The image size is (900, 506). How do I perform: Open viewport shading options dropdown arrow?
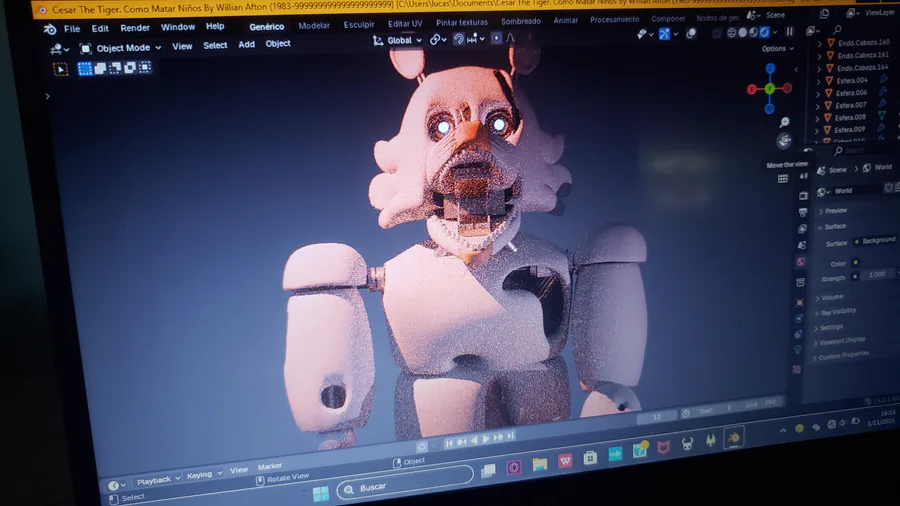[775, 32]
